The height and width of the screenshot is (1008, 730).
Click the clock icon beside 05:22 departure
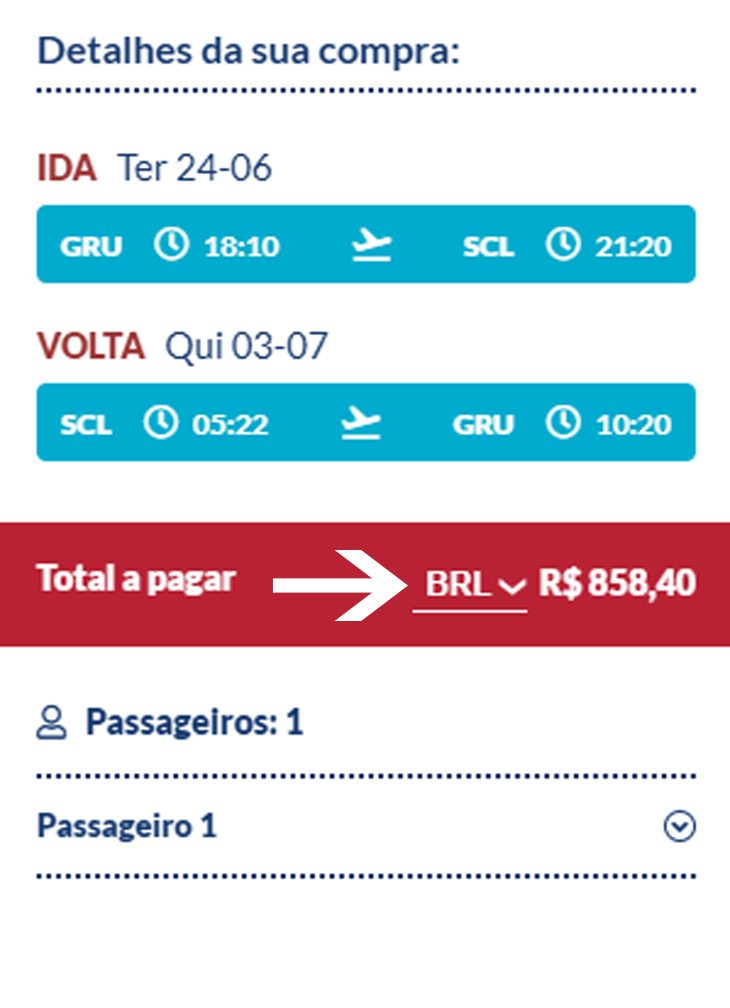(161, 422)
